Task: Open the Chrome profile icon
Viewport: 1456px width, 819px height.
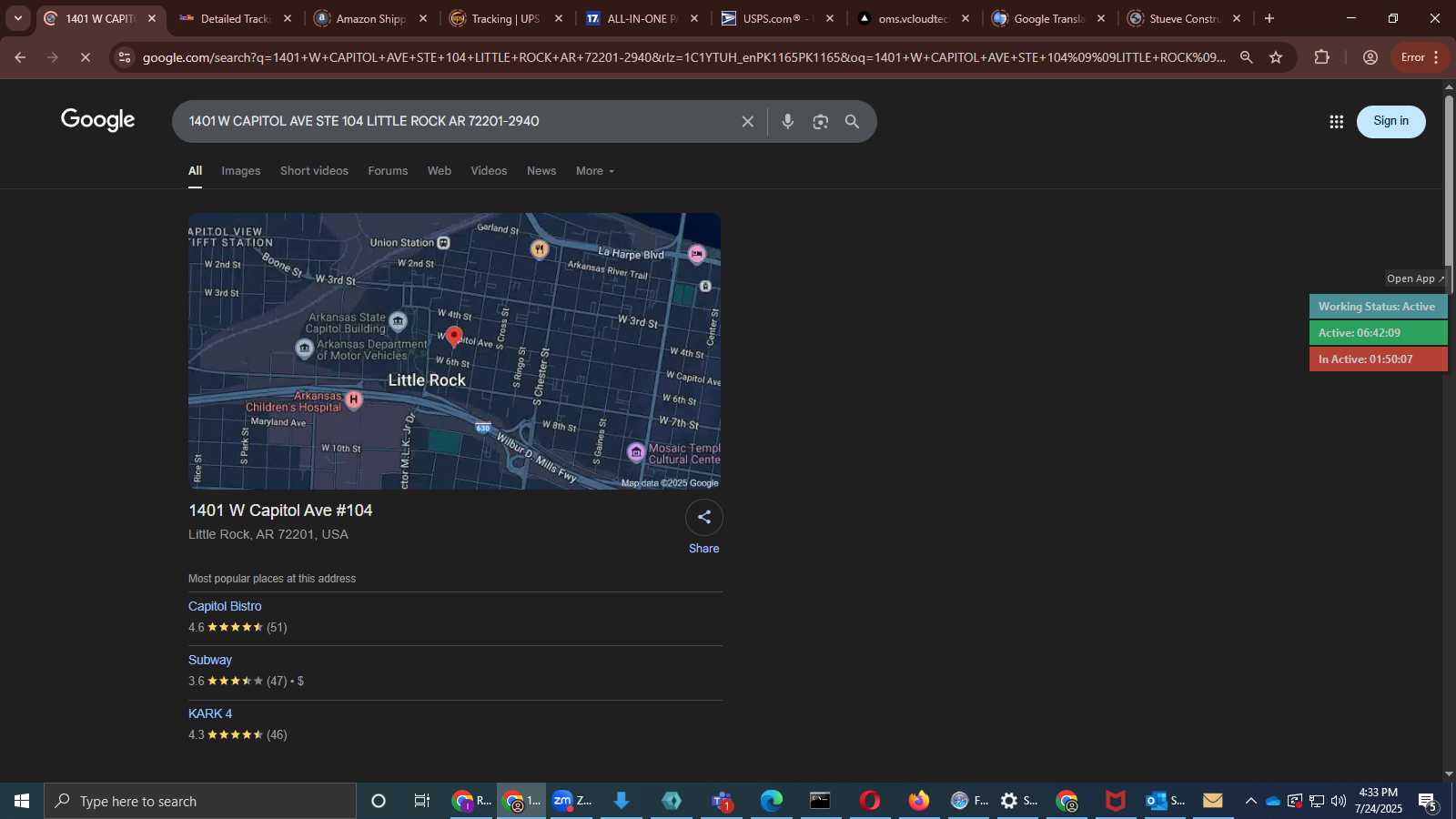Action: pos(1370,57)
